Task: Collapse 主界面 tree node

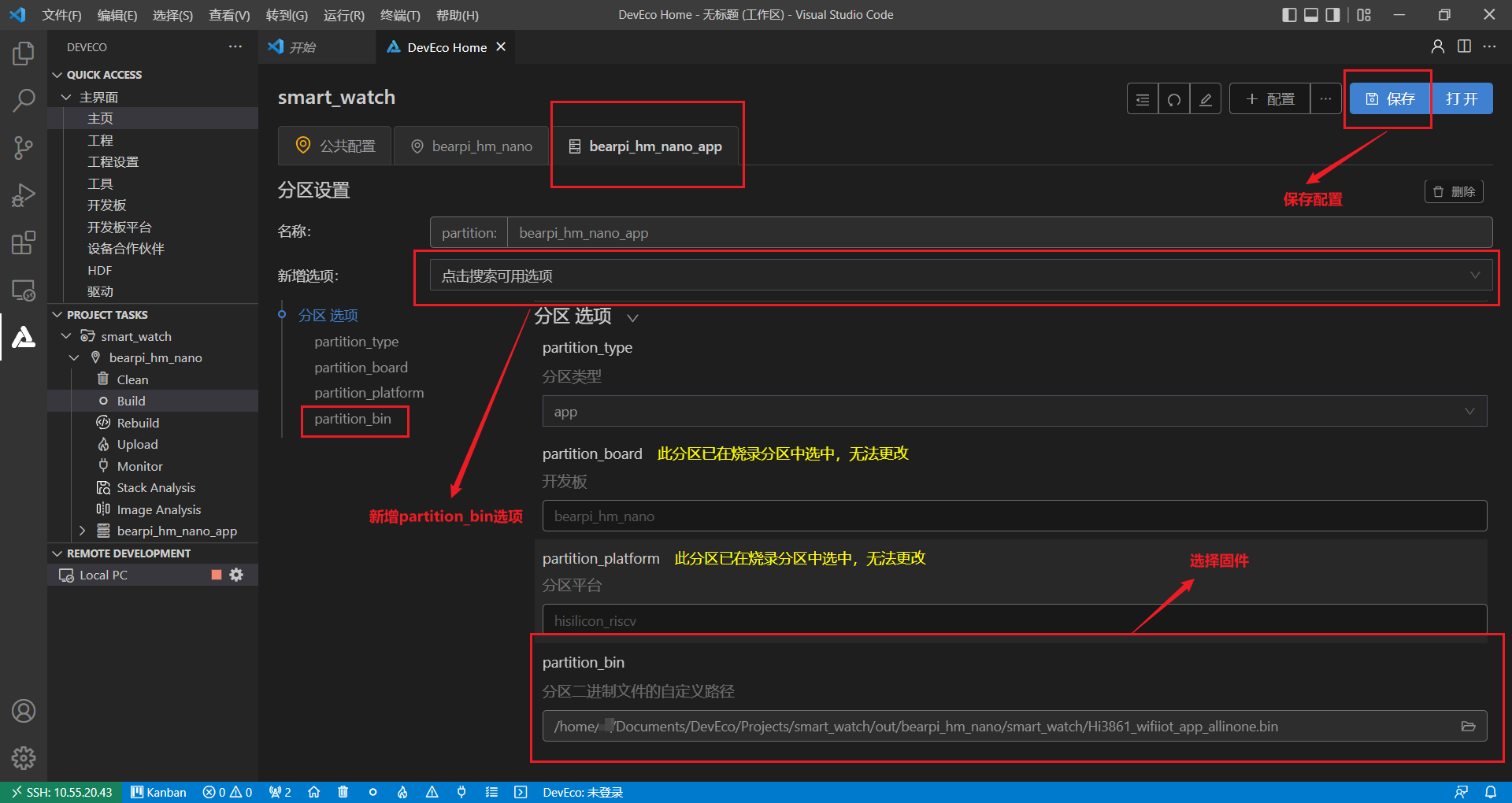Action: click(66, 97)
